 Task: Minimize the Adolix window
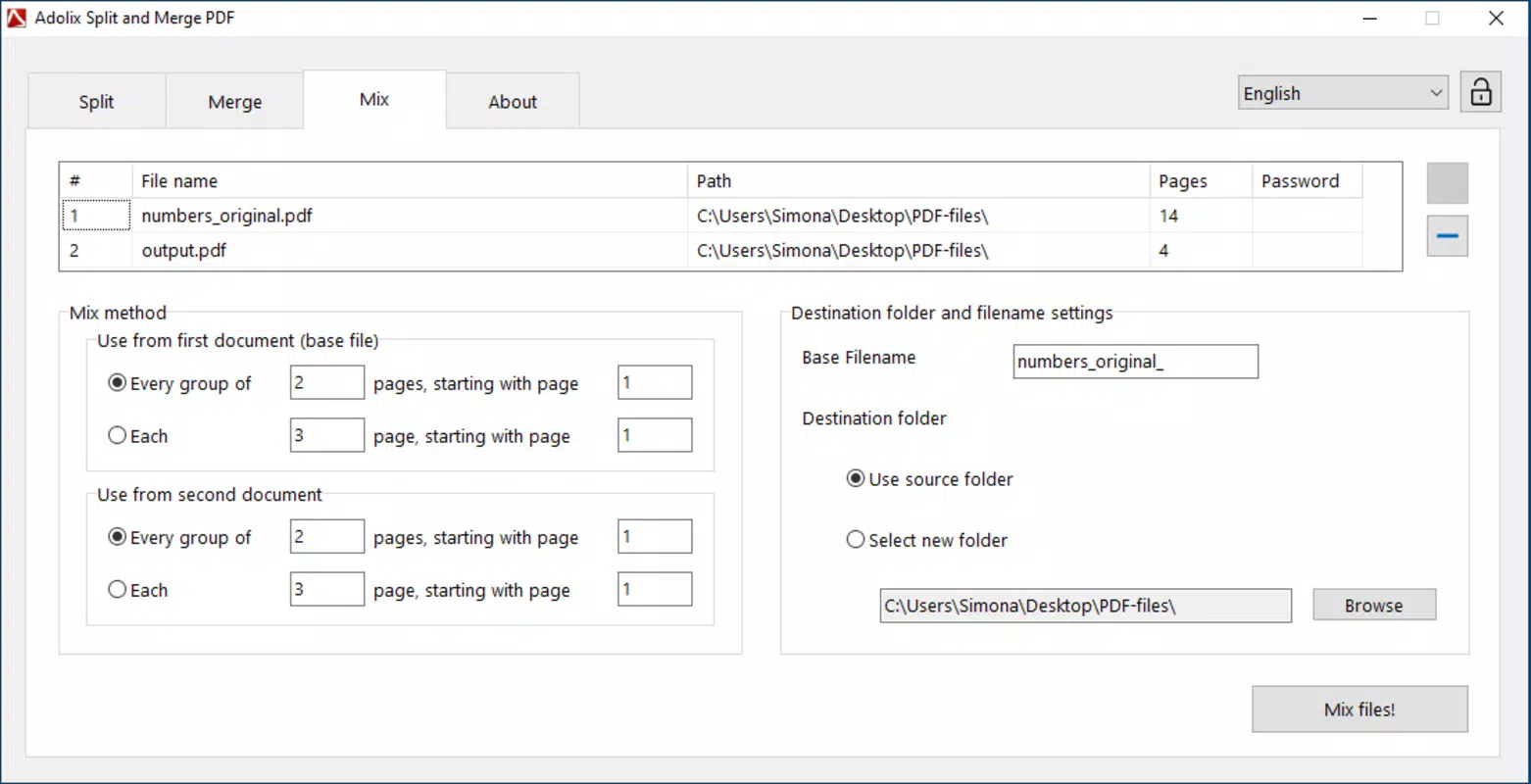point(1369,18)
